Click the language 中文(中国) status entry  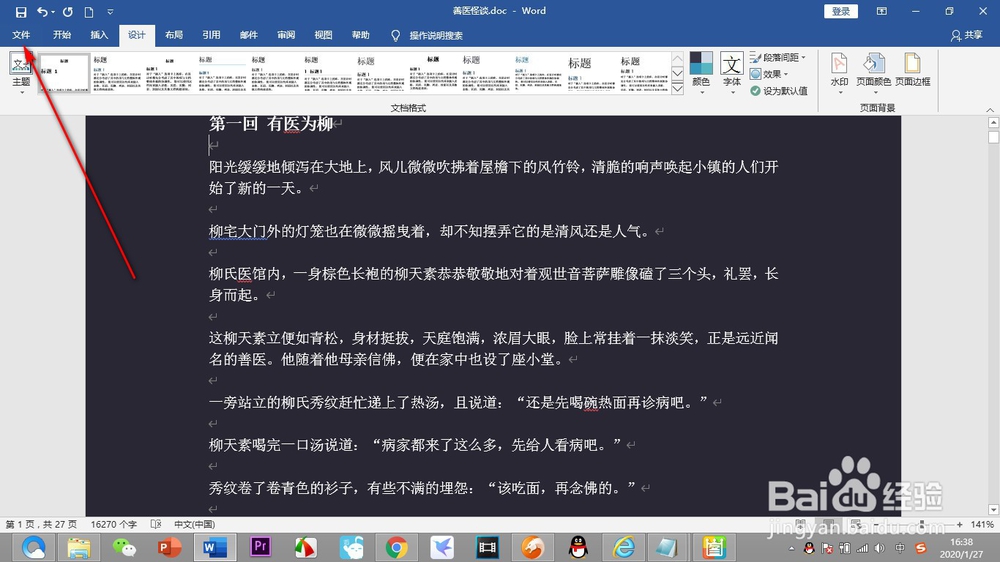195,524
